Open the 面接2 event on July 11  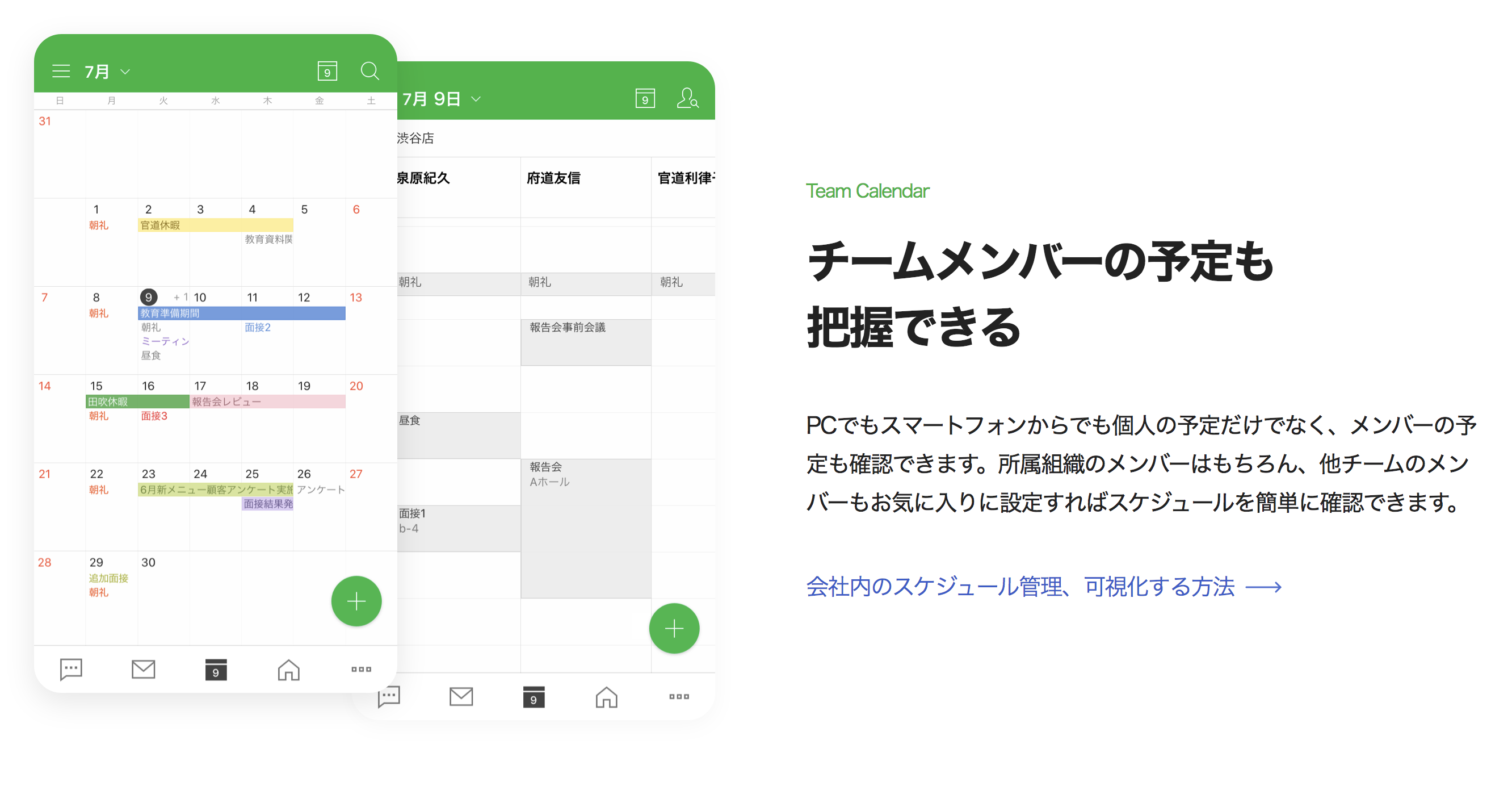(x=258, y=327)
